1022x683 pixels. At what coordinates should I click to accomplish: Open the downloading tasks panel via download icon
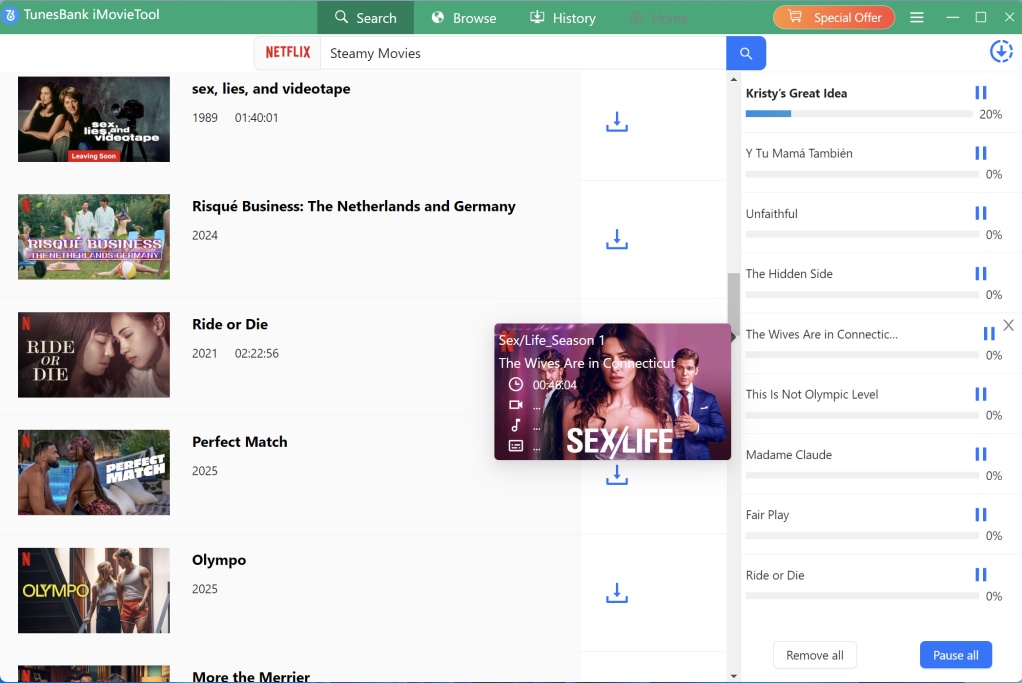[x=1000, y=51]
